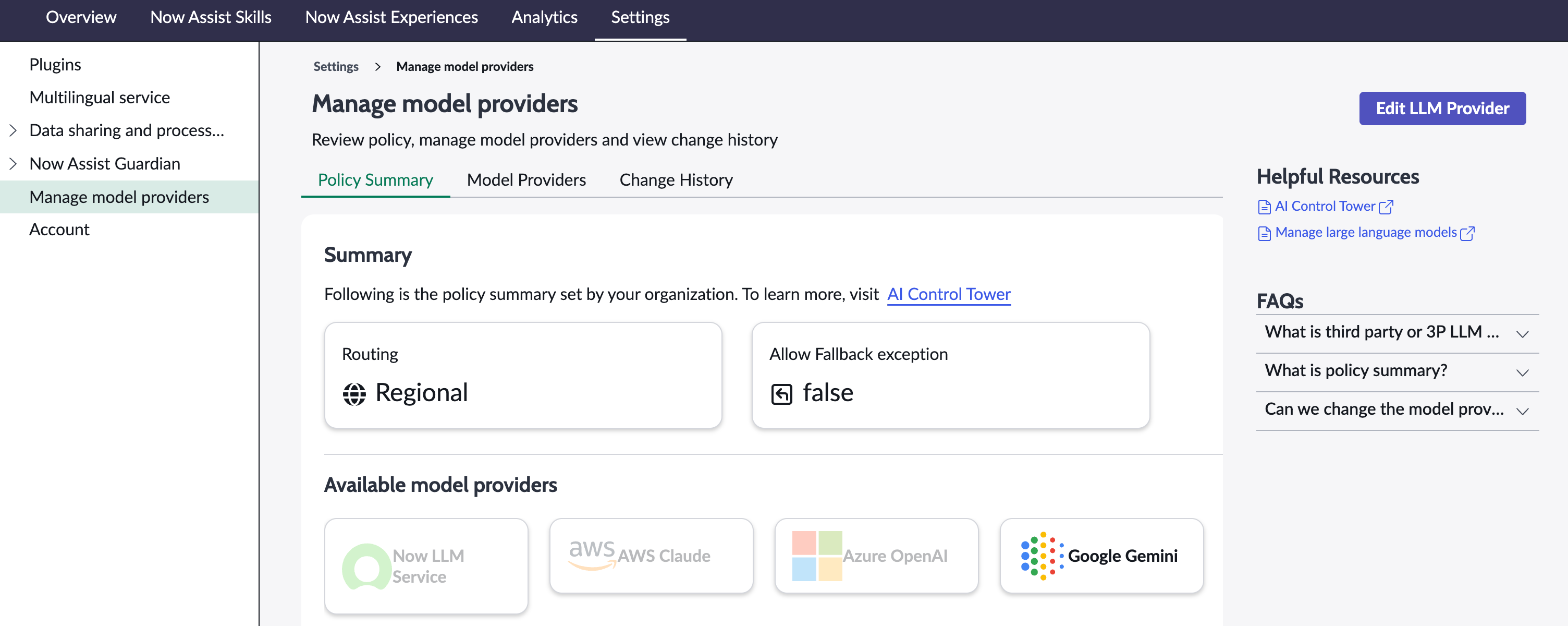1568x626 pixels.
Task: Expand Now Assist Guardian sidebar section
Action: (13, 163)
